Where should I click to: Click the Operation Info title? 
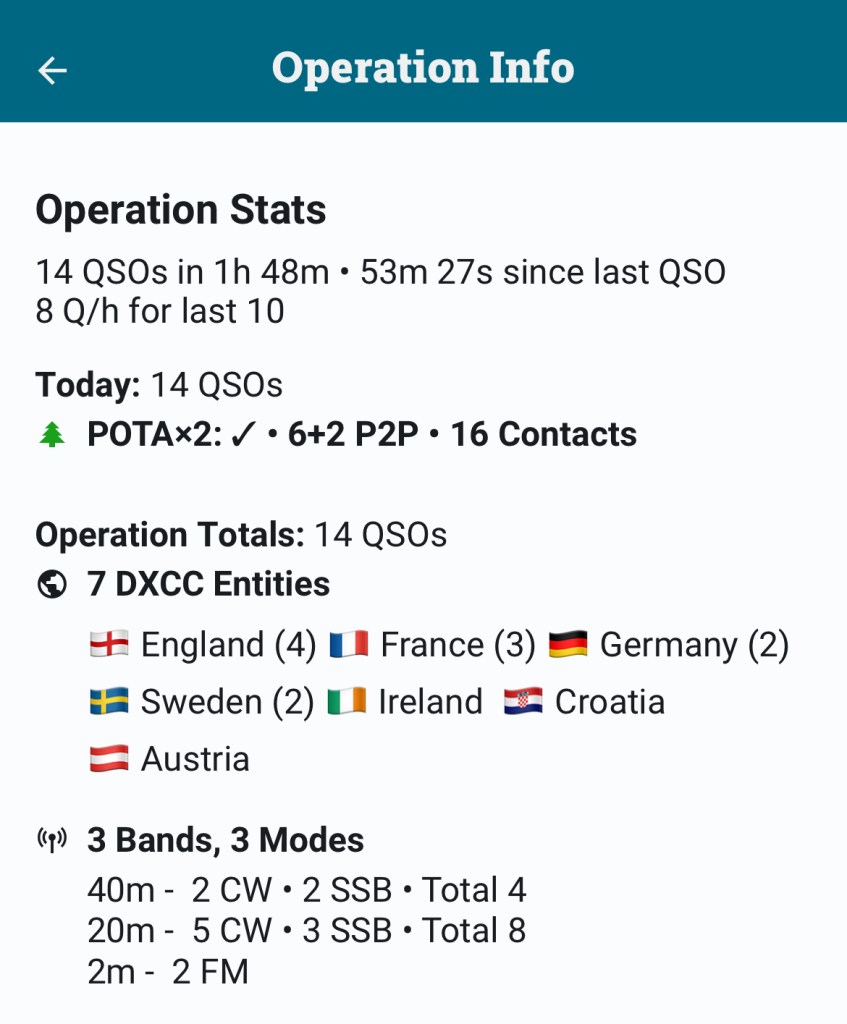tap(423, 68)
